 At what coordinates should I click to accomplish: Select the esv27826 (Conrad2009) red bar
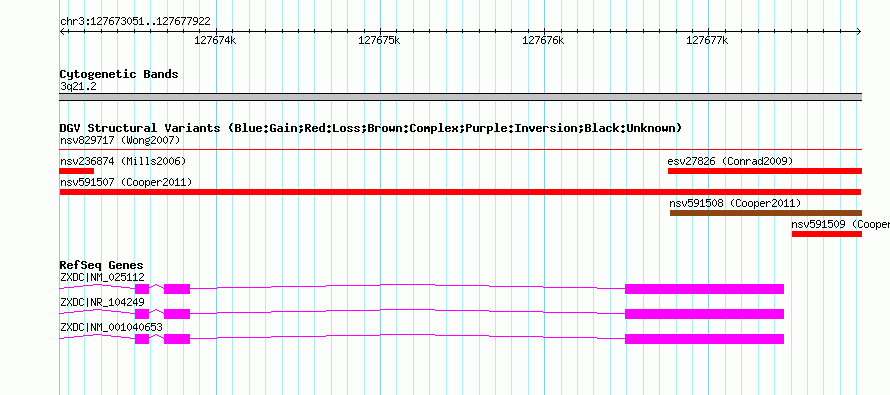click(x=765, y=171)
